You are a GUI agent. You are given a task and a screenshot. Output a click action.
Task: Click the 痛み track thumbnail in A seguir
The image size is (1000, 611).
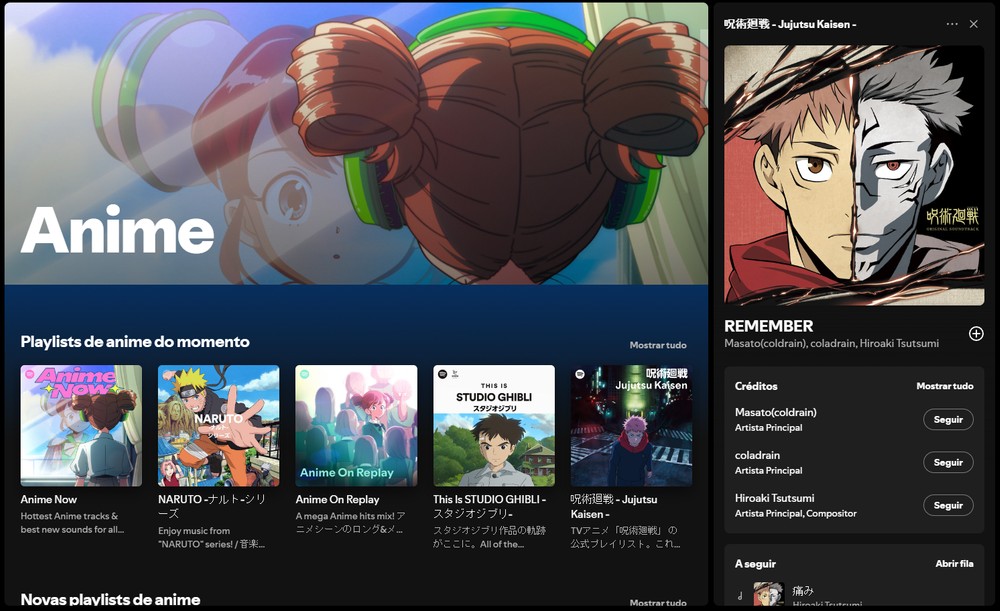pyautogui.click(x=768, y=594)
